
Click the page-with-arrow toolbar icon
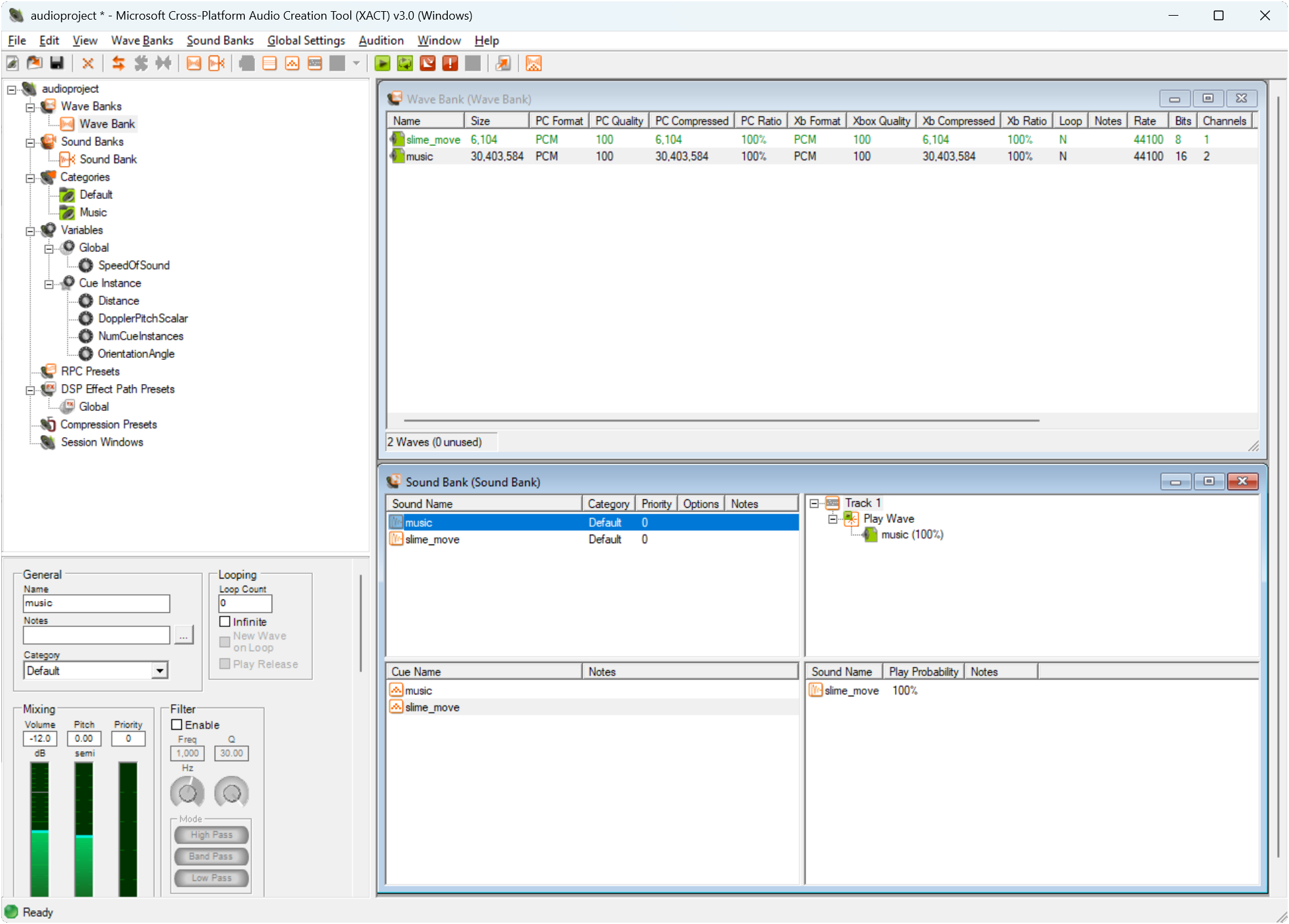tap(503, 63)
